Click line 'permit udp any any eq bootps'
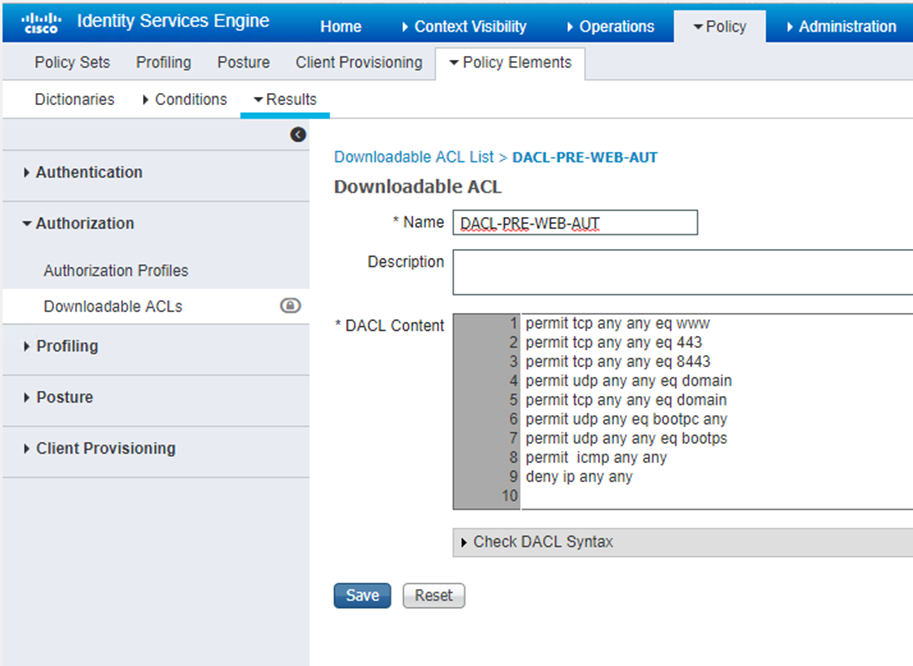The height and width of the screenshot is (666, 913). 626,438
